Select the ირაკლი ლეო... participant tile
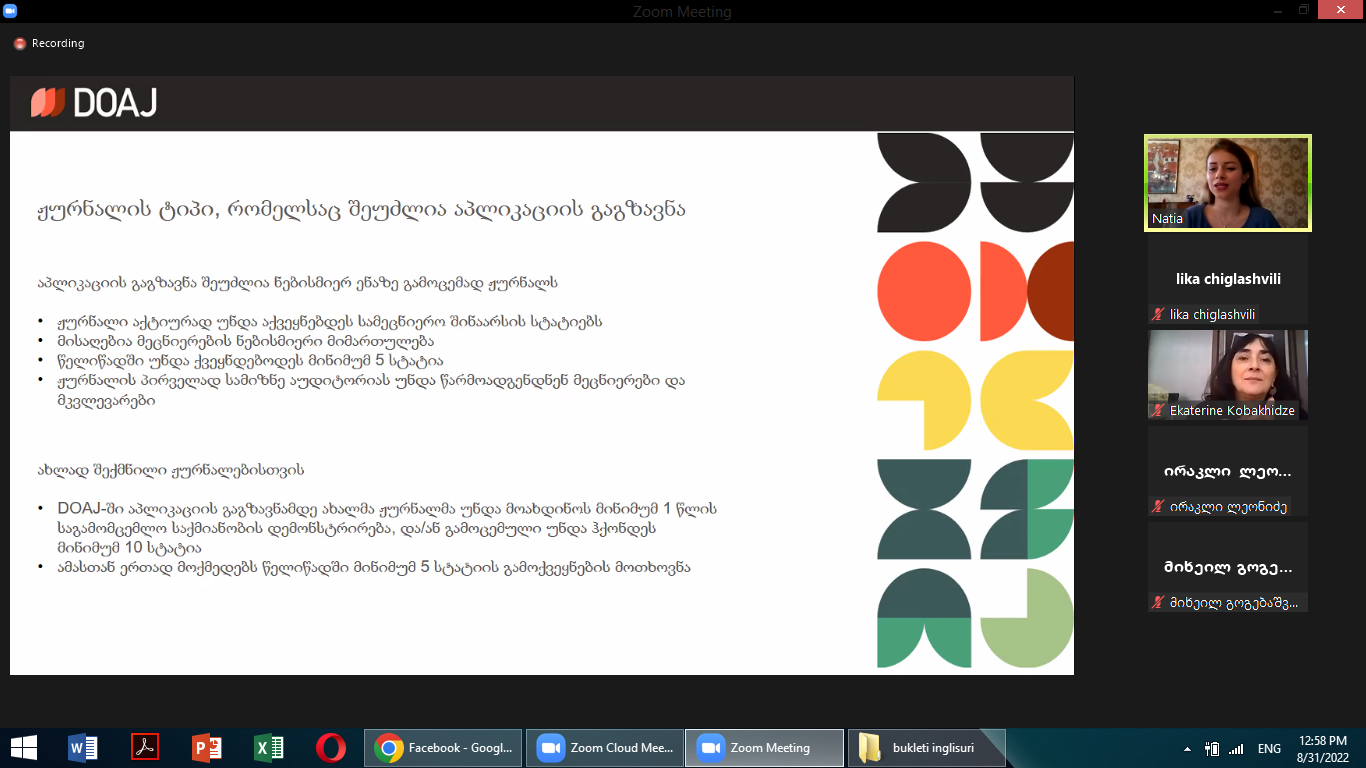Viewport: 1366px width, 768px height. (x=1228, y=471)
